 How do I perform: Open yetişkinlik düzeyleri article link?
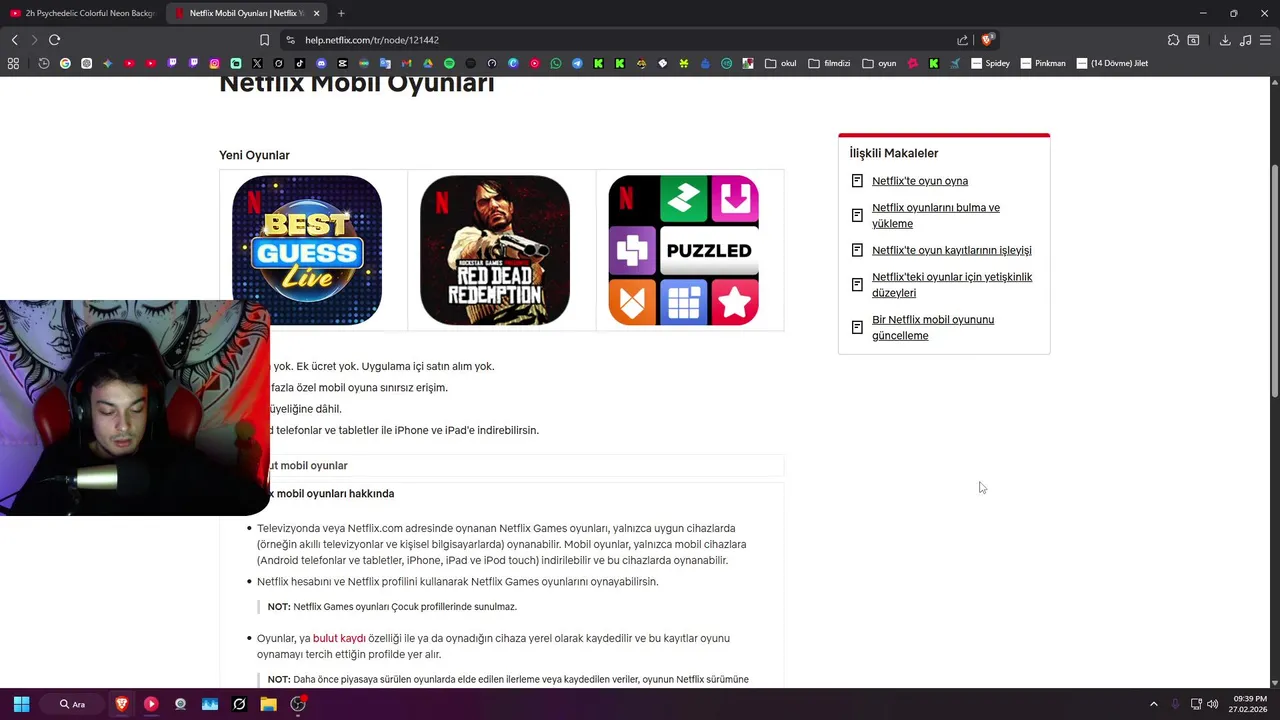click(x=952, y=285)
